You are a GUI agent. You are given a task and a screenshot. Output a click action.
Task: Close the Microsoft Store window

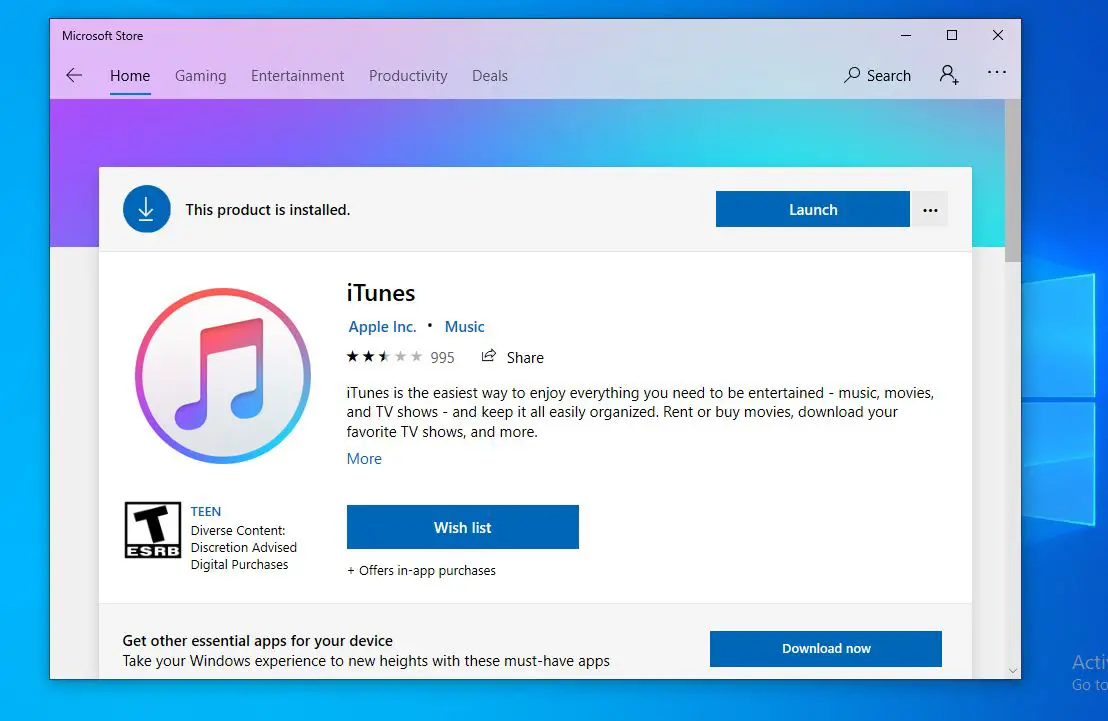(998, 35)
